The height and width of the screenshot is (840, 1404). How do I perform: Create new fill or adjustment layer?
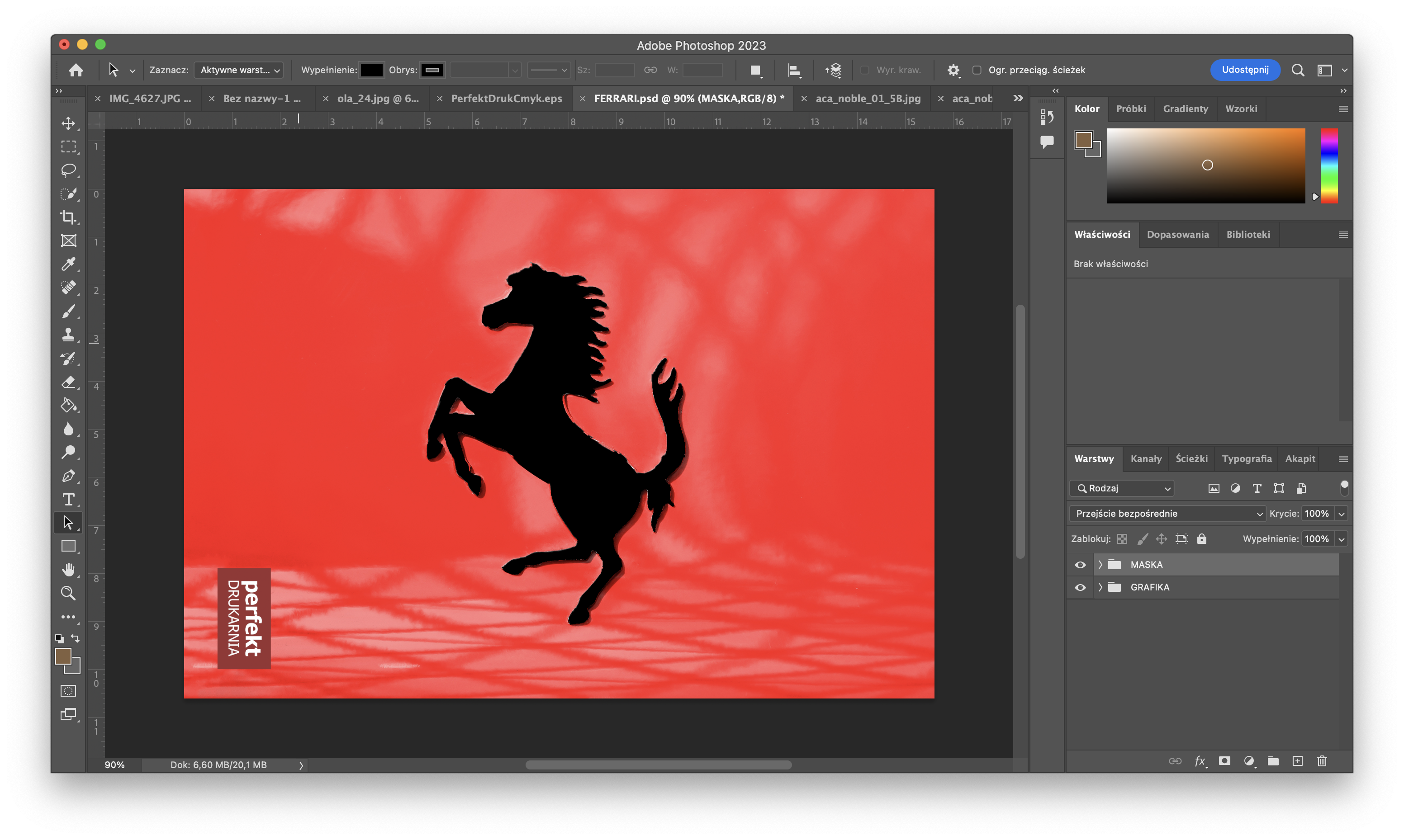(x=1249, y=761)
